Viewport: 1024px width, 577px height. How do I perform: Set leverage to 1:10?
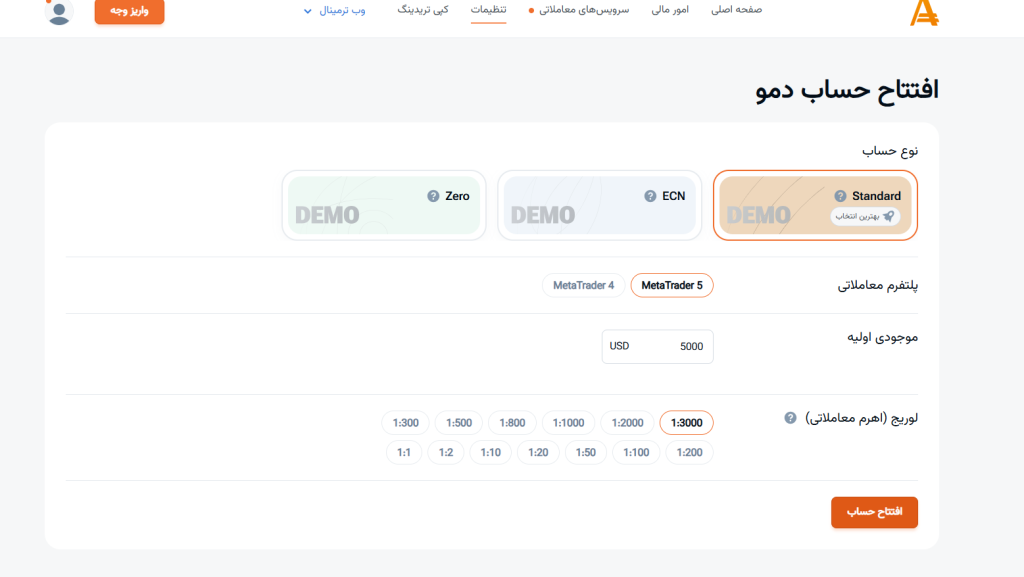tap(490, 452)
